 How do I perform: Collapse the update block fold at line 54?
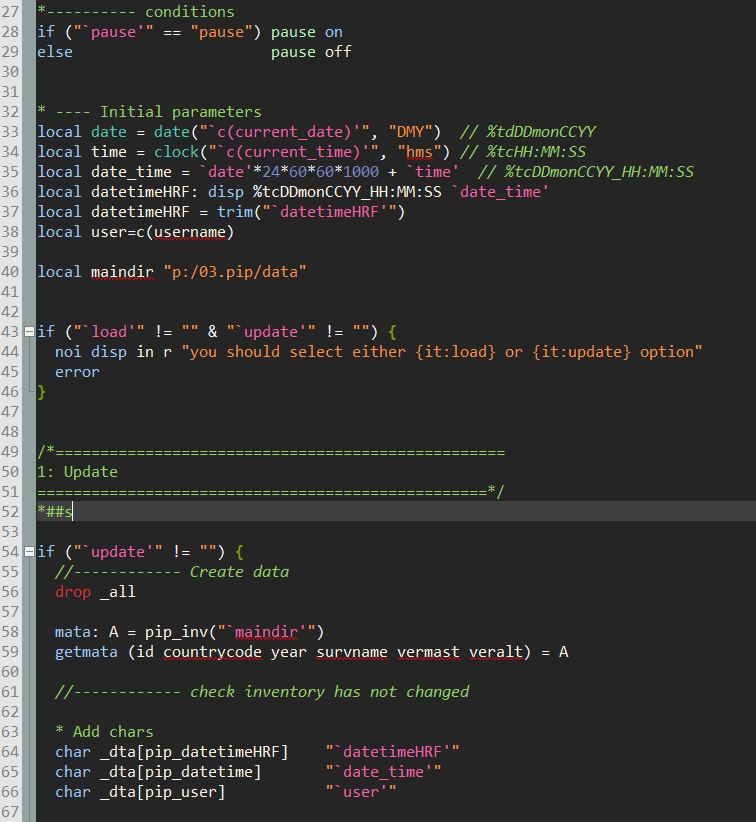click(x=30, y=552)
